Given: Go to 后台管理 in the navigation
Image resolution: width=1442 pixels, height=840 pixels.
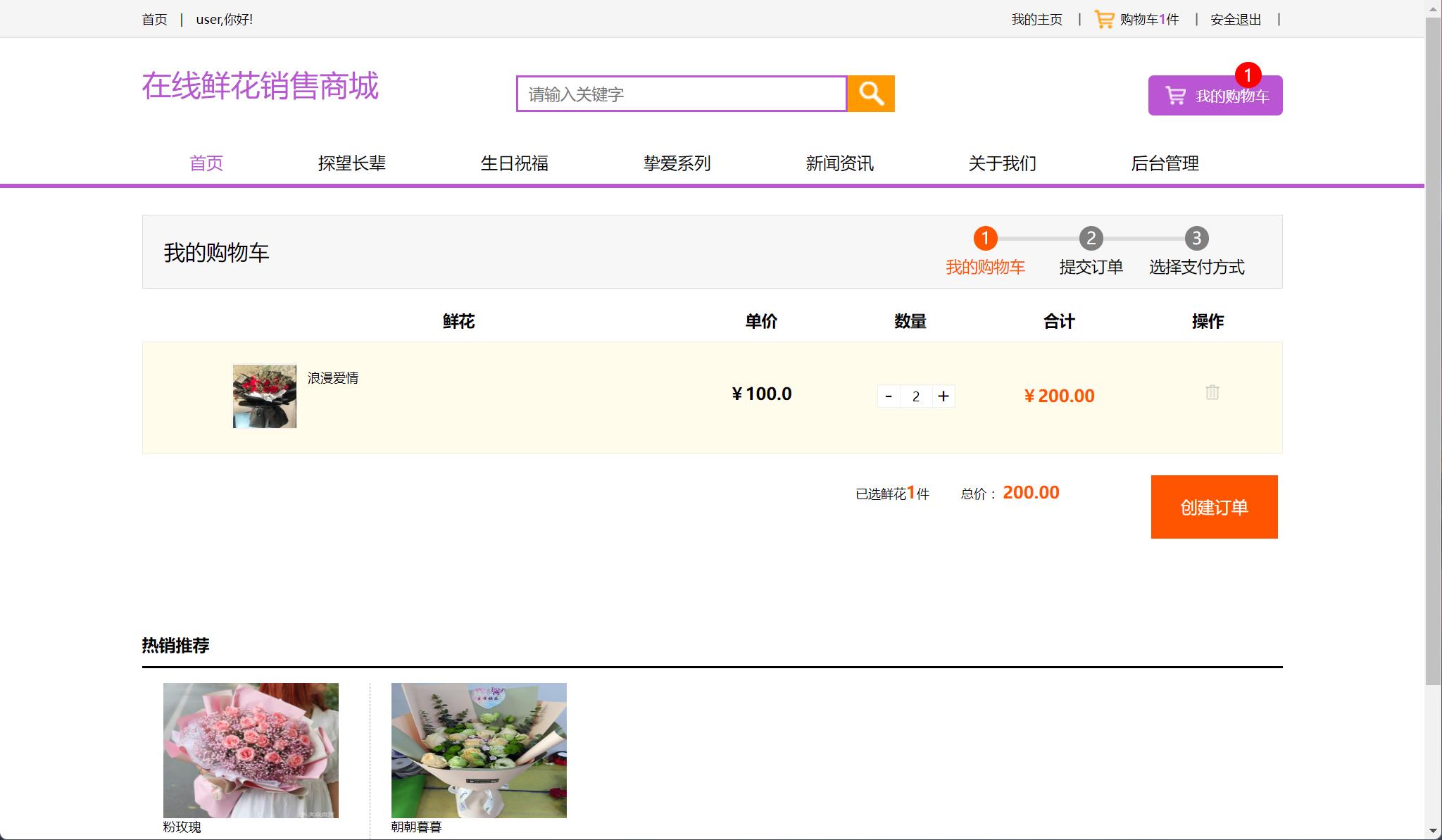Looking at the screenshot, I should point(1165,163).
